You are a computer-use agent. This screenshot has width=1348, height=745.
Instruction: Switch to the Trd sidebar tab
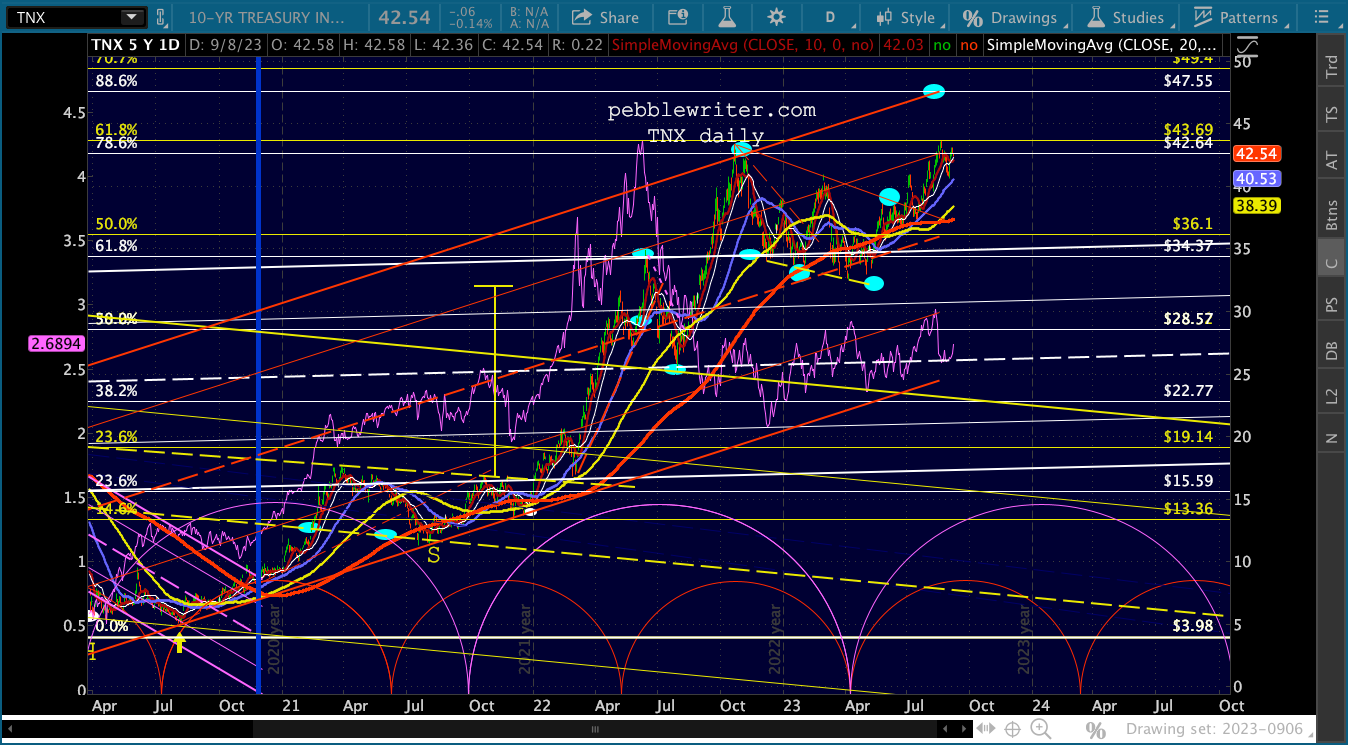click(1331, 67)
